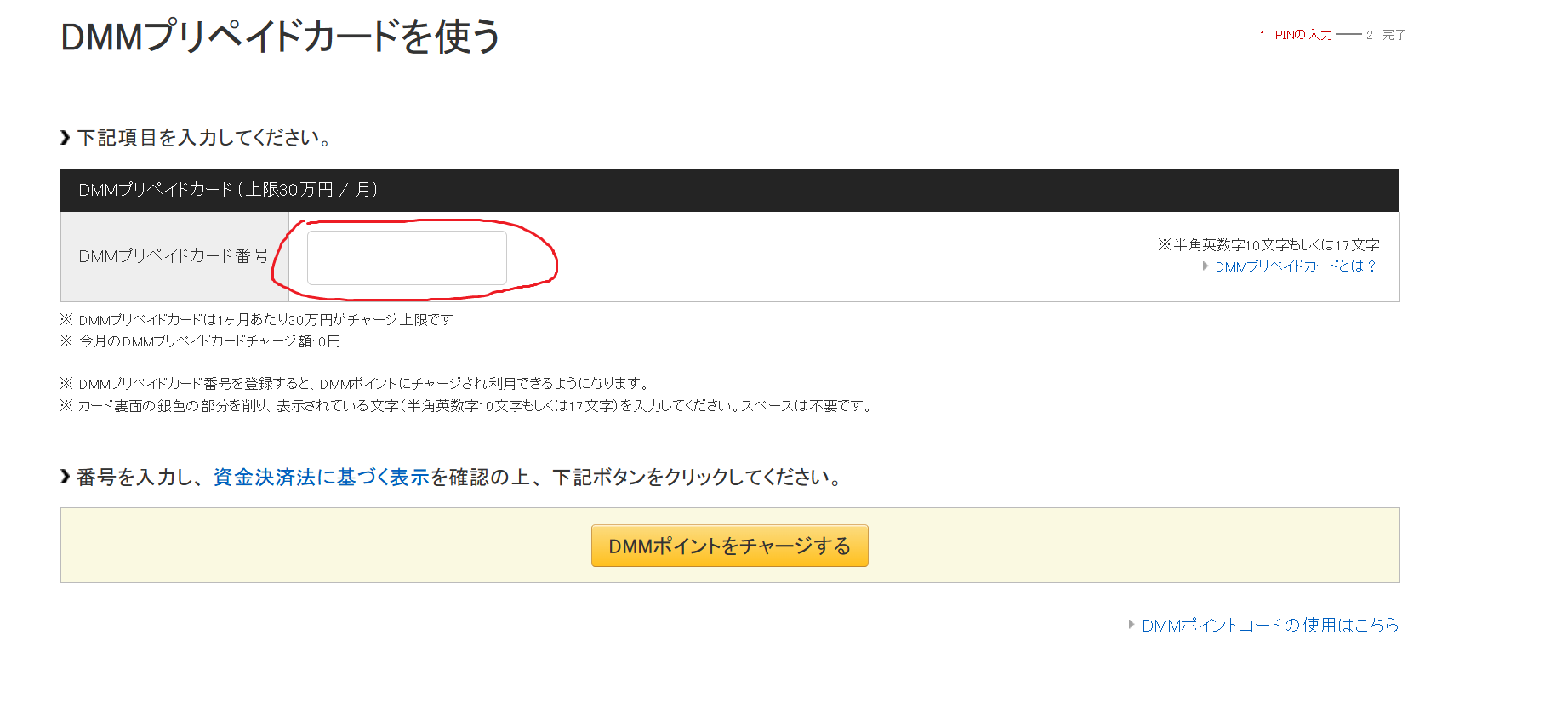Screen dimensions: 1568x715
Task: Click the DMMプリペイドカード番号 field label
Action: click(x=174, y=256)
